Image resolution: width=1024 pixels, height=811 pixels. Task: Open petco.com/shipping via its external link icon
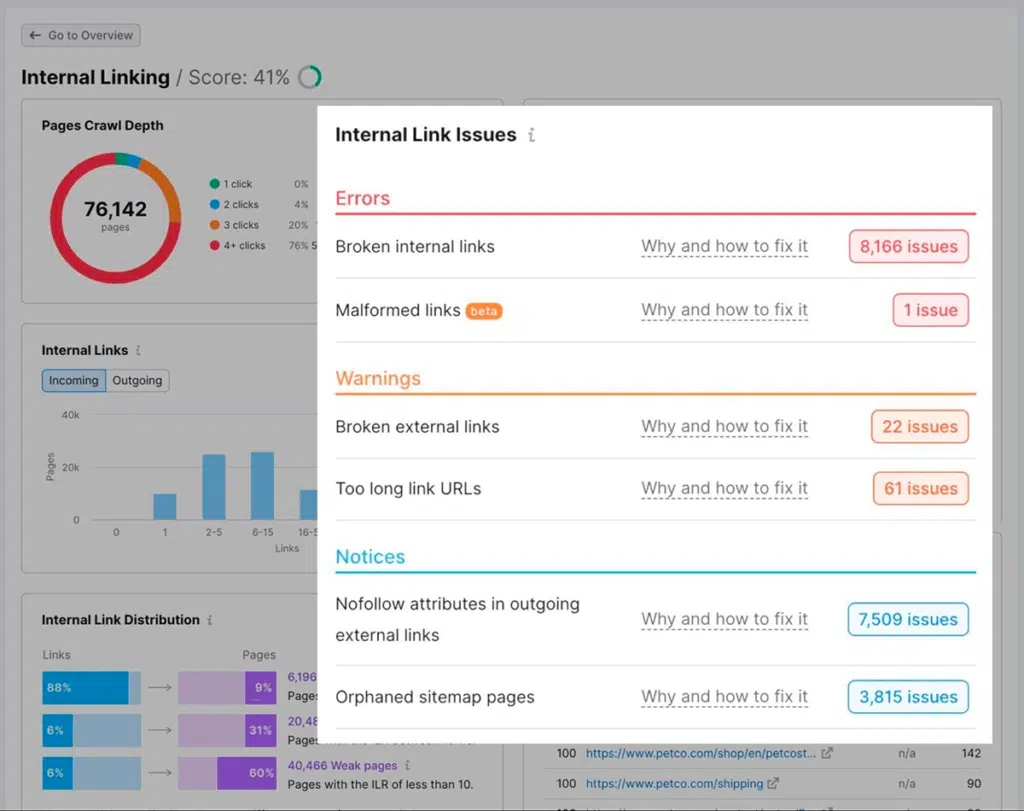[x=773, y=784]
